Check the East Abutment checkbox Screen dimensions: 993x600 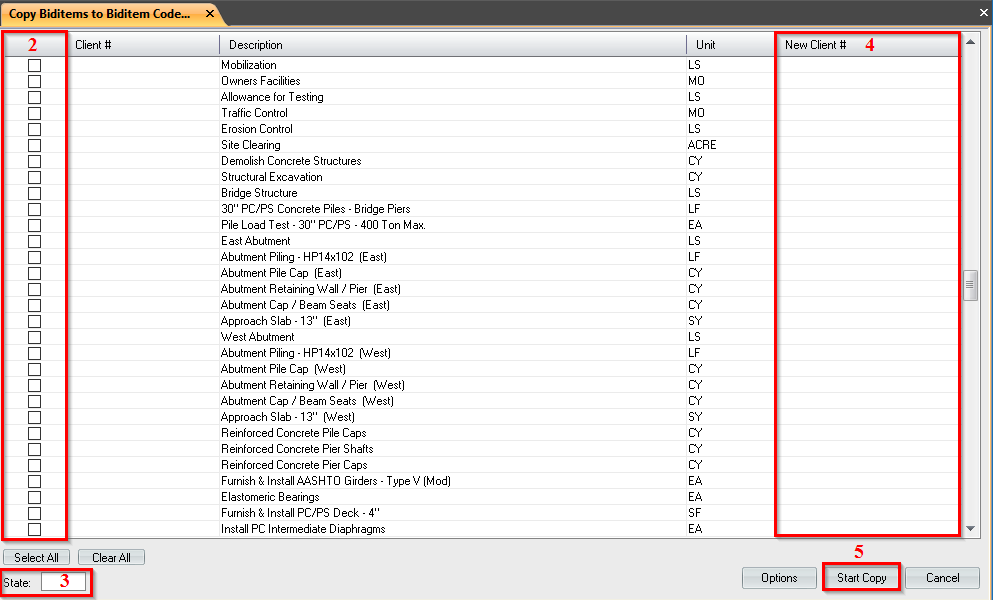coord(34,241)
